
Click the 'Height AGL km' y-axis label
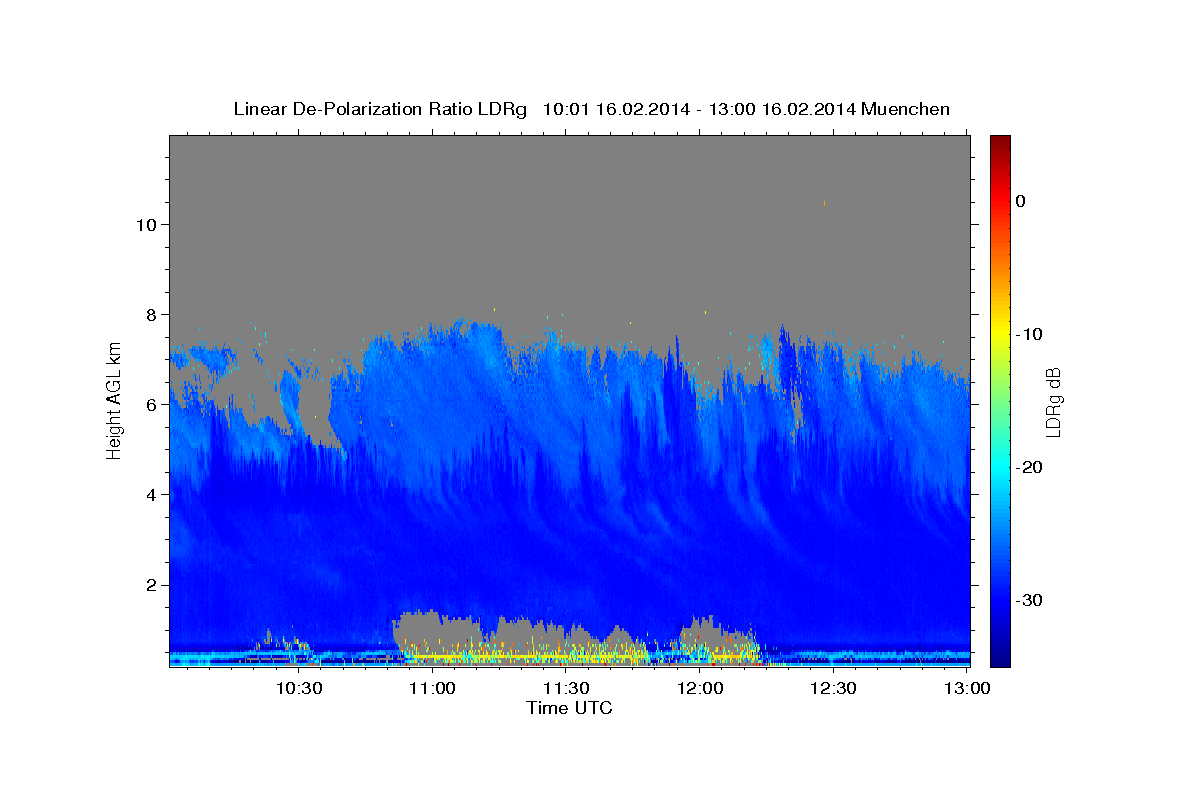(114, 399)
